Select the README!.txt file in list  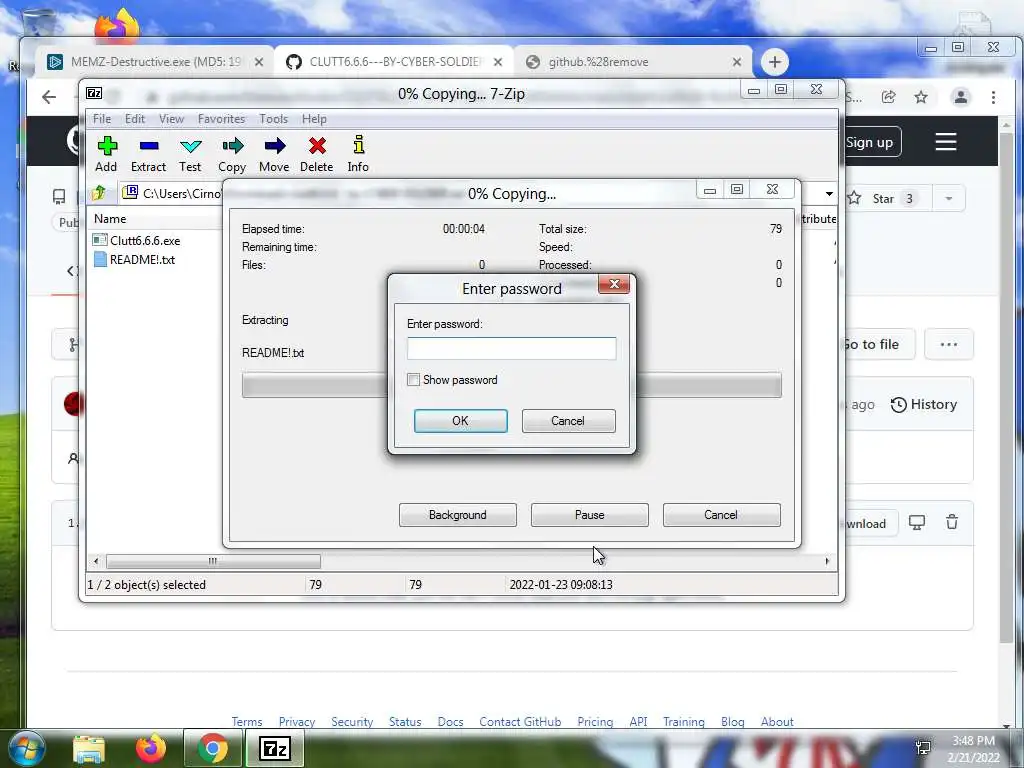[x=134, y=259]
